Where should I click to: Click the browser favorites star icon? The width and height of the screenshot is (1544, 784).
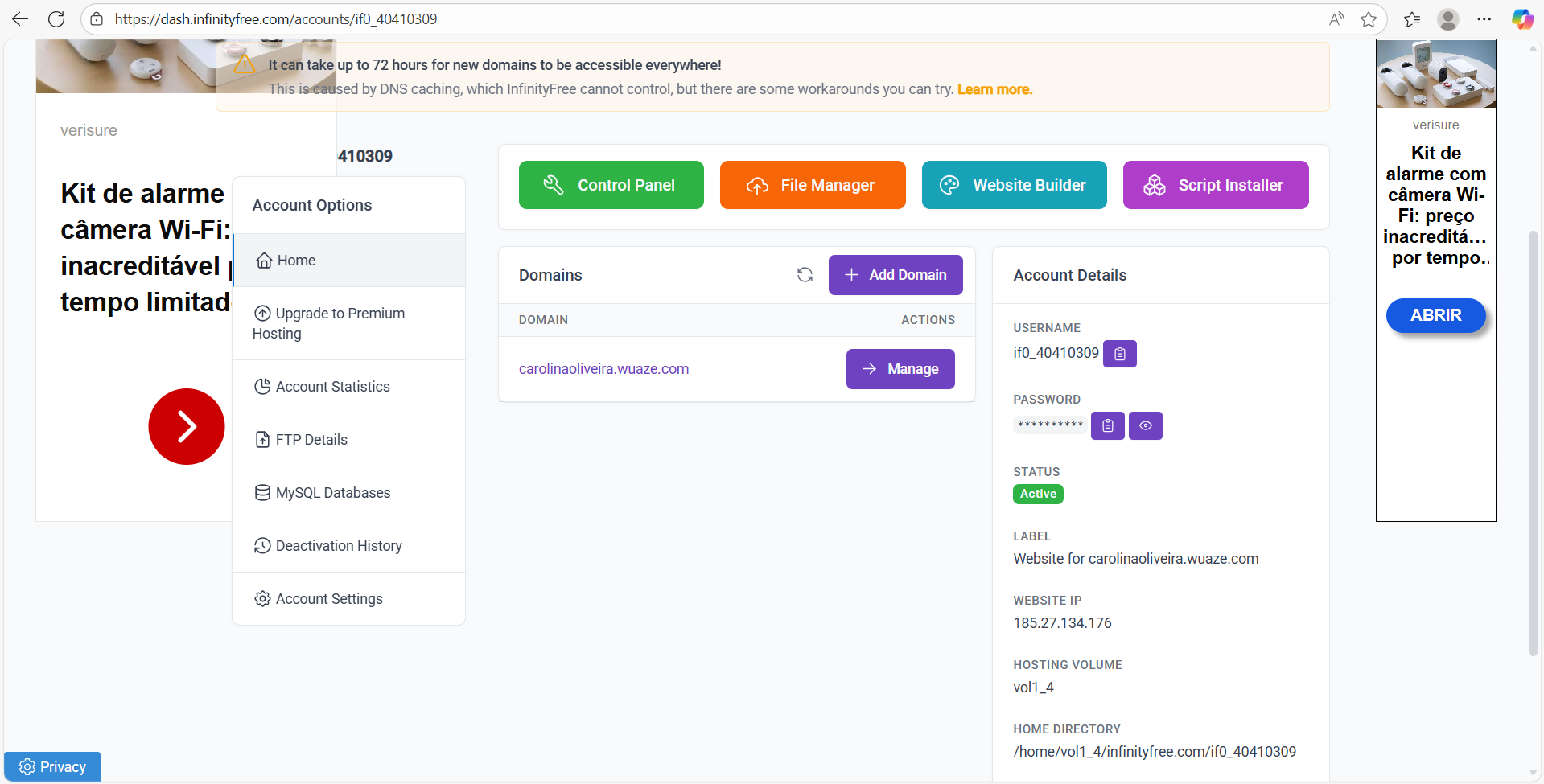point(1368,19)
